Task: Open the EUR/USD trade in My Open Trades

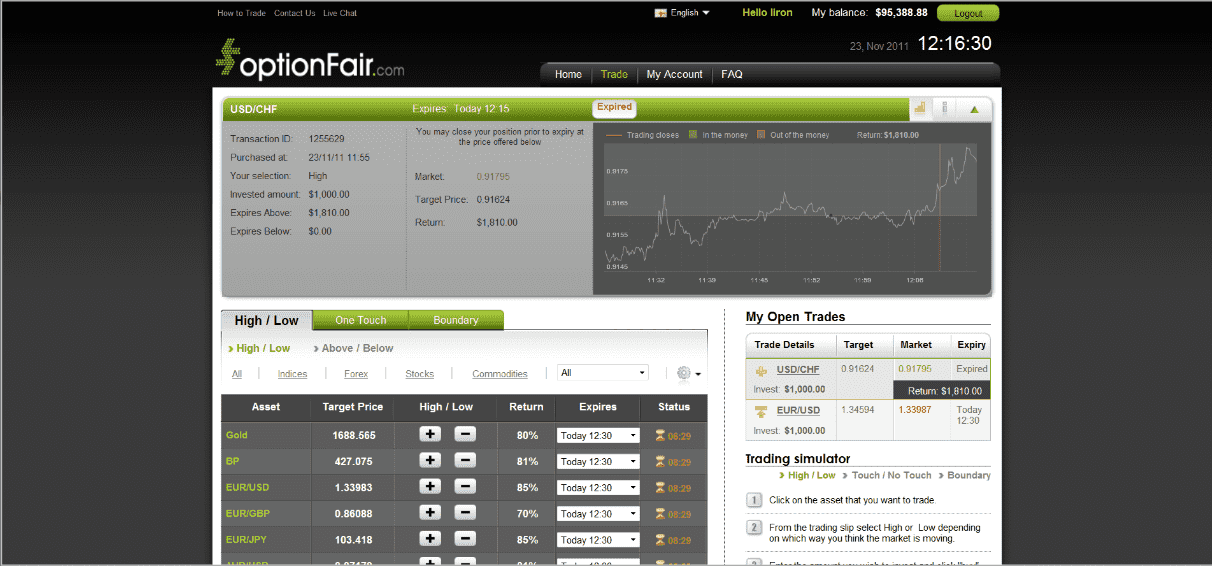Action: 798,410
